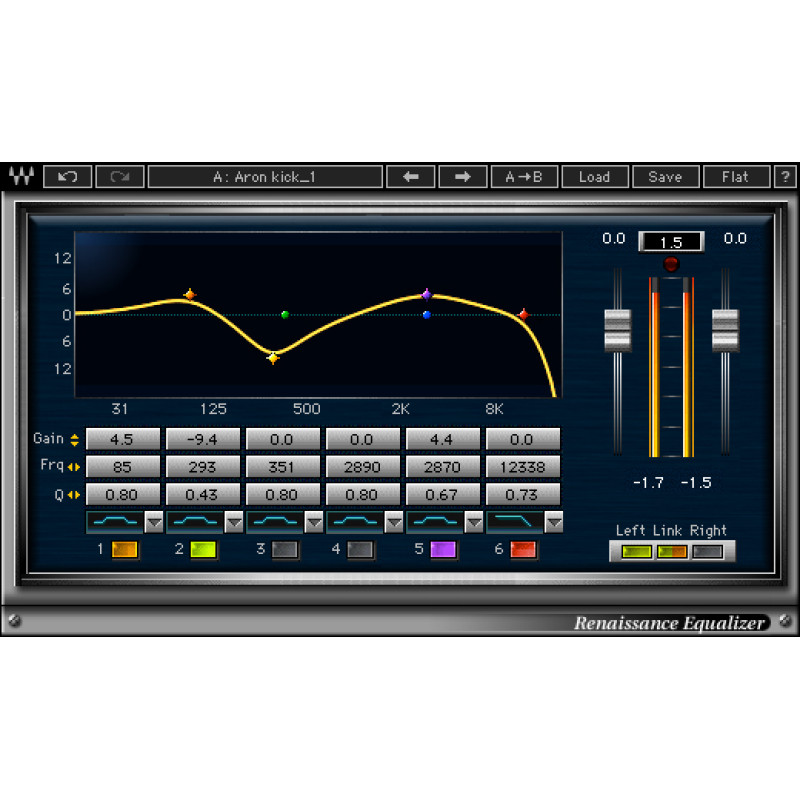Click the Waves logo icon
Screen dimensions: 800x800
point(21,176)
